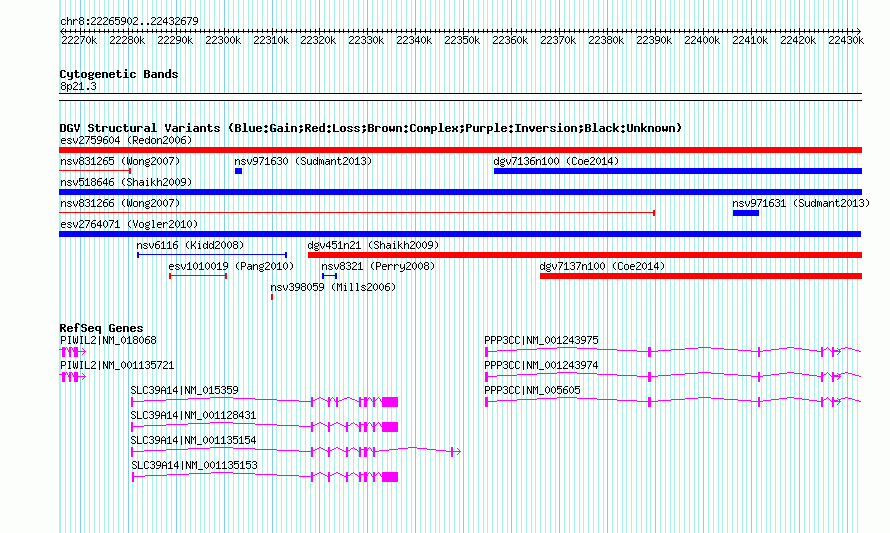
Task: Select the PIWIL2|NM_018068 label
Action: tap(108, 341)
